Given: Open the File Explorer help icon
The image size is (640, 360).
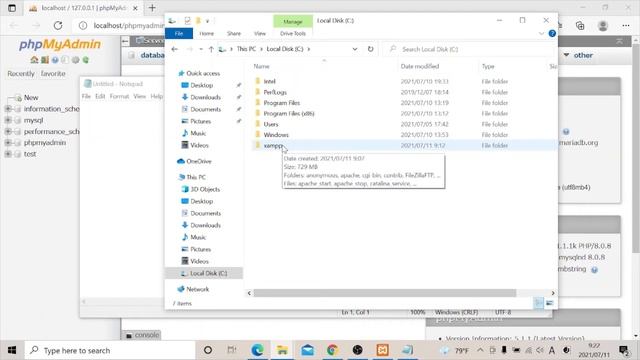Looking at the screenshot, I should click(552, 33).
